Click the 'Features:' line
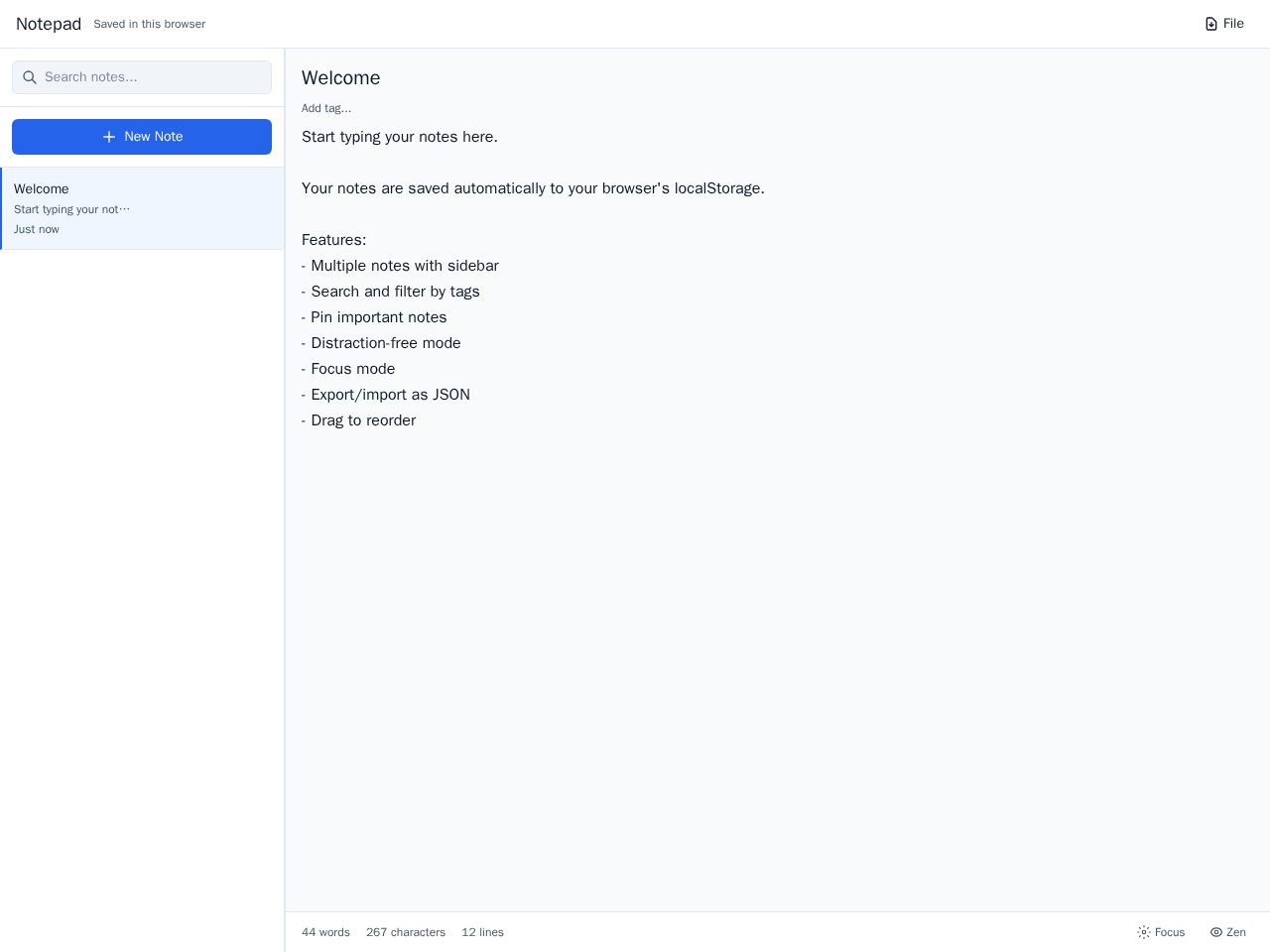Viewport: 1270px width, 952px height. [x=333, y=240]
